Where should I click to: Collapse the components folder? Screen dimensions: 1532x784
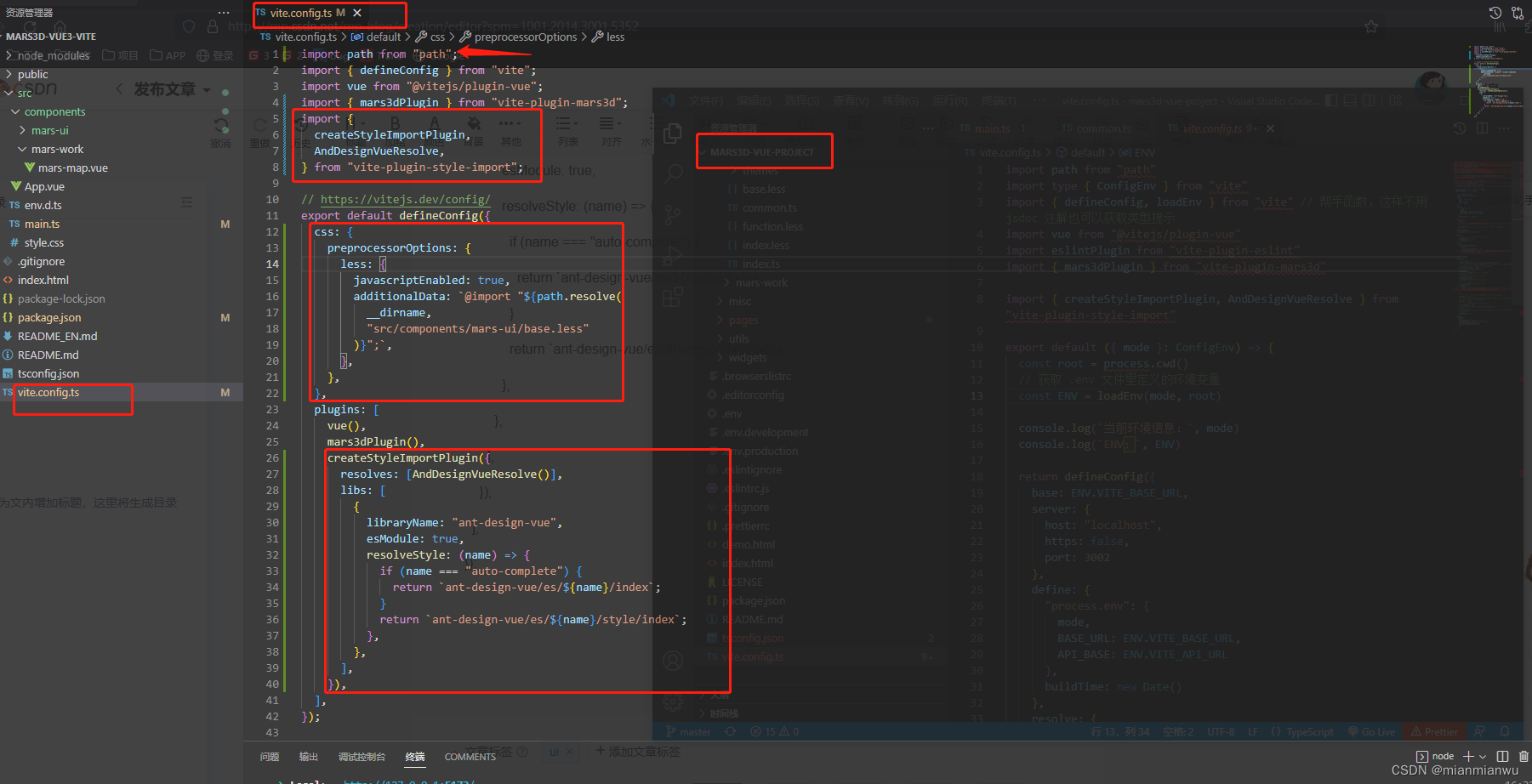54,111
